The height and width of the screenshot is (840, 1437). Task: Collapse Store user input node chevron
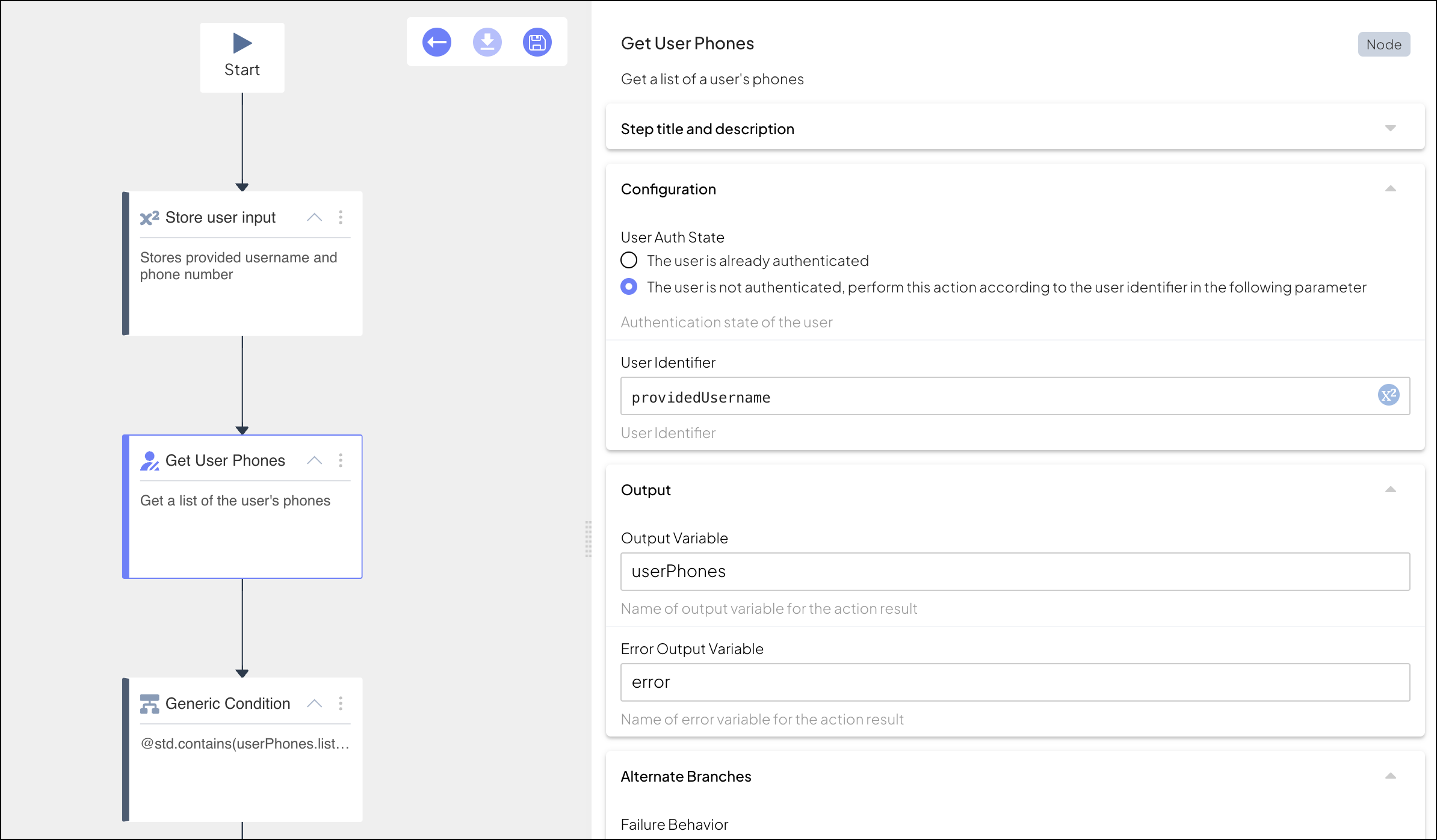314,217
